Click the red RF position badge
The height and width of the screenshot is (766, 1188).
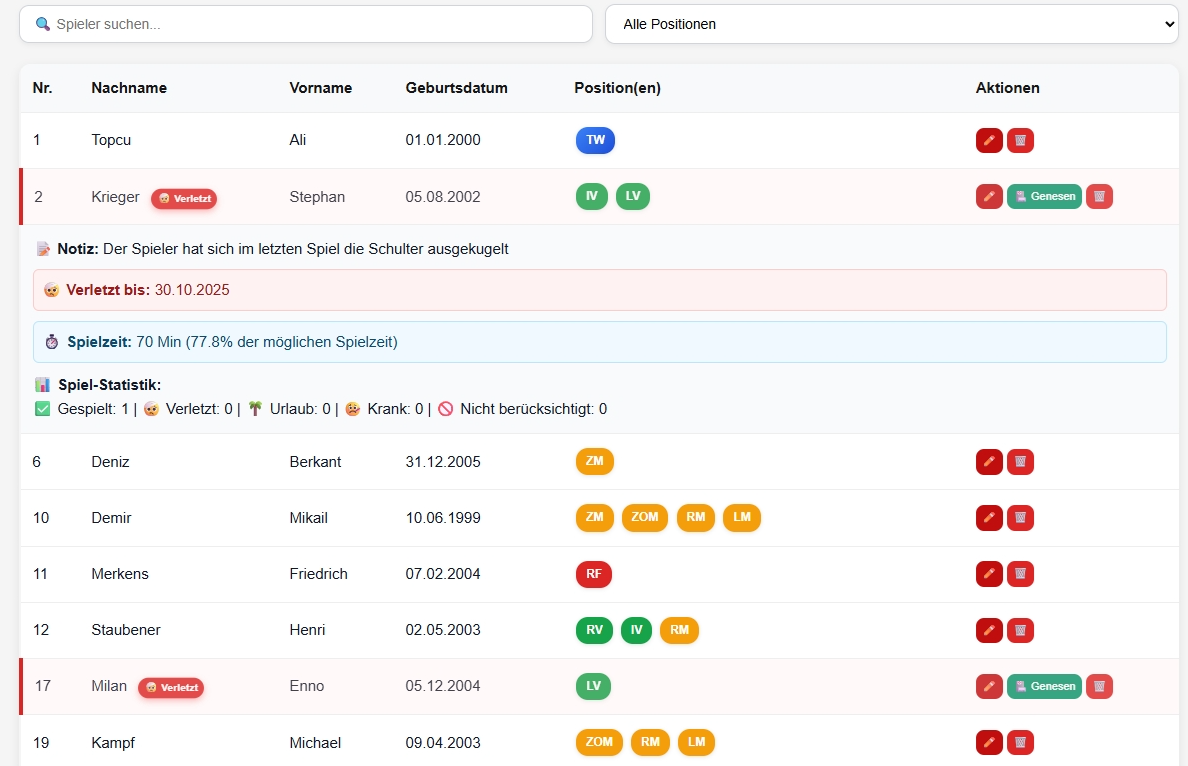pyautogui.click(x=593, y=574)
